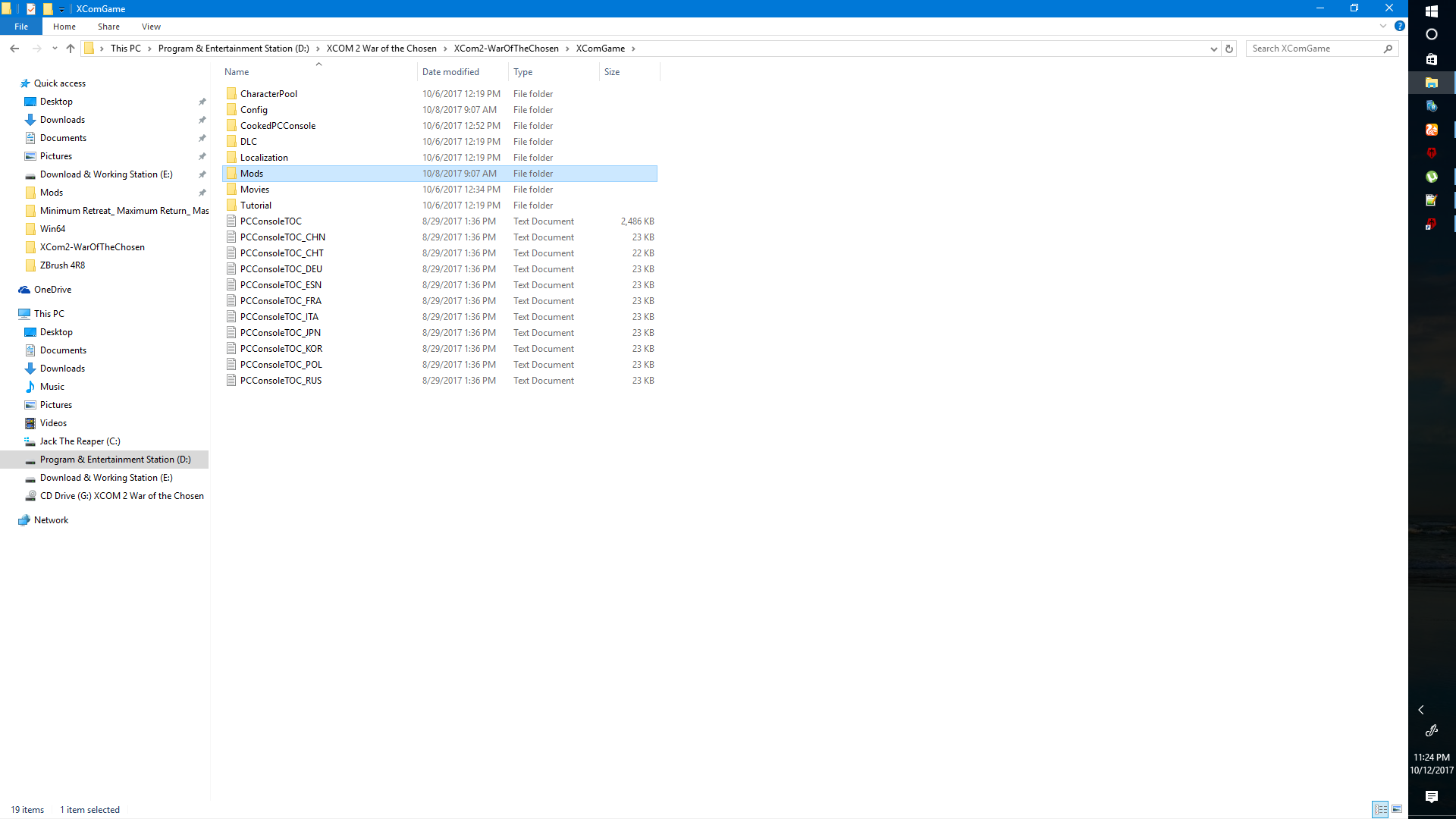Show hidden system tray icons
The width and height of the screenshot is (1456, 819).
(1421, 710)
